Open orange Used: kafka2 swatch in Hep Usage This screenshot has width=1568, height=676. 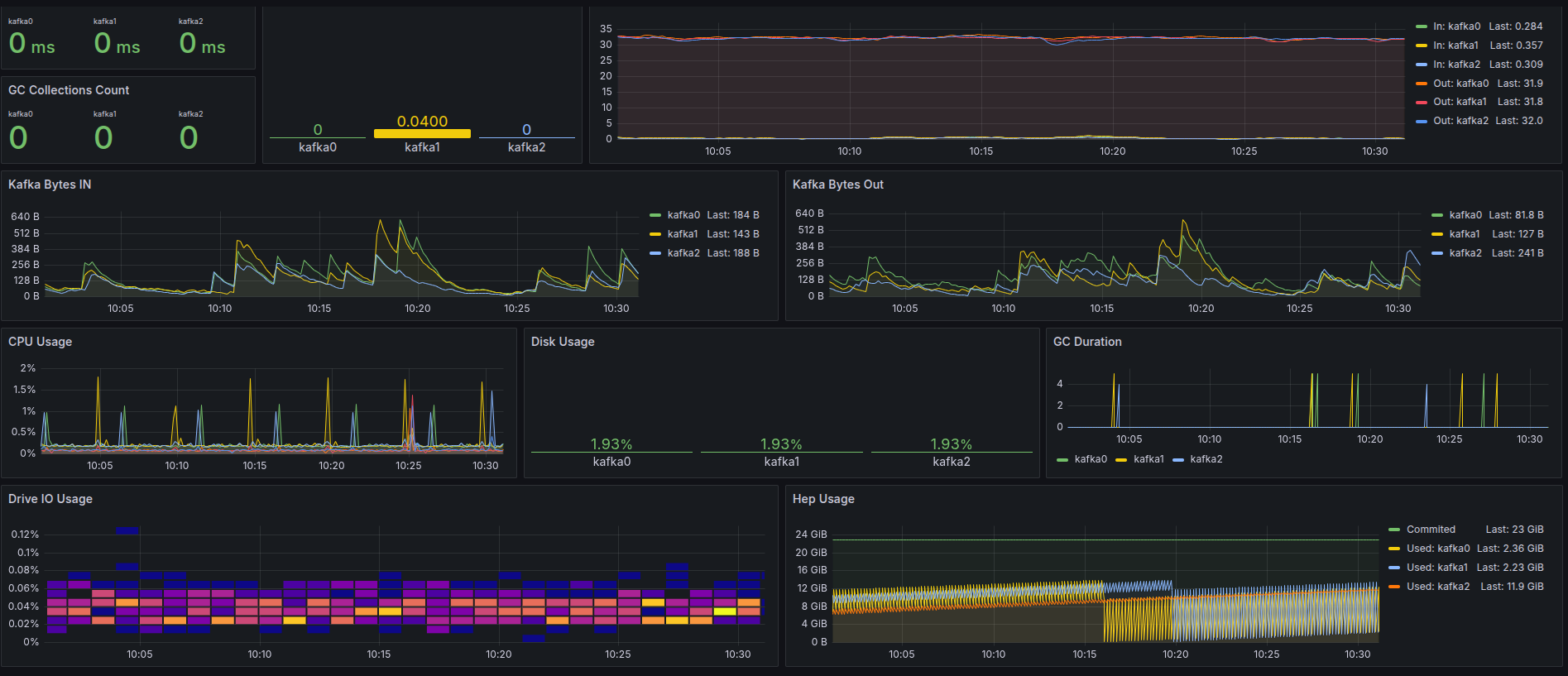(1394, 587)
